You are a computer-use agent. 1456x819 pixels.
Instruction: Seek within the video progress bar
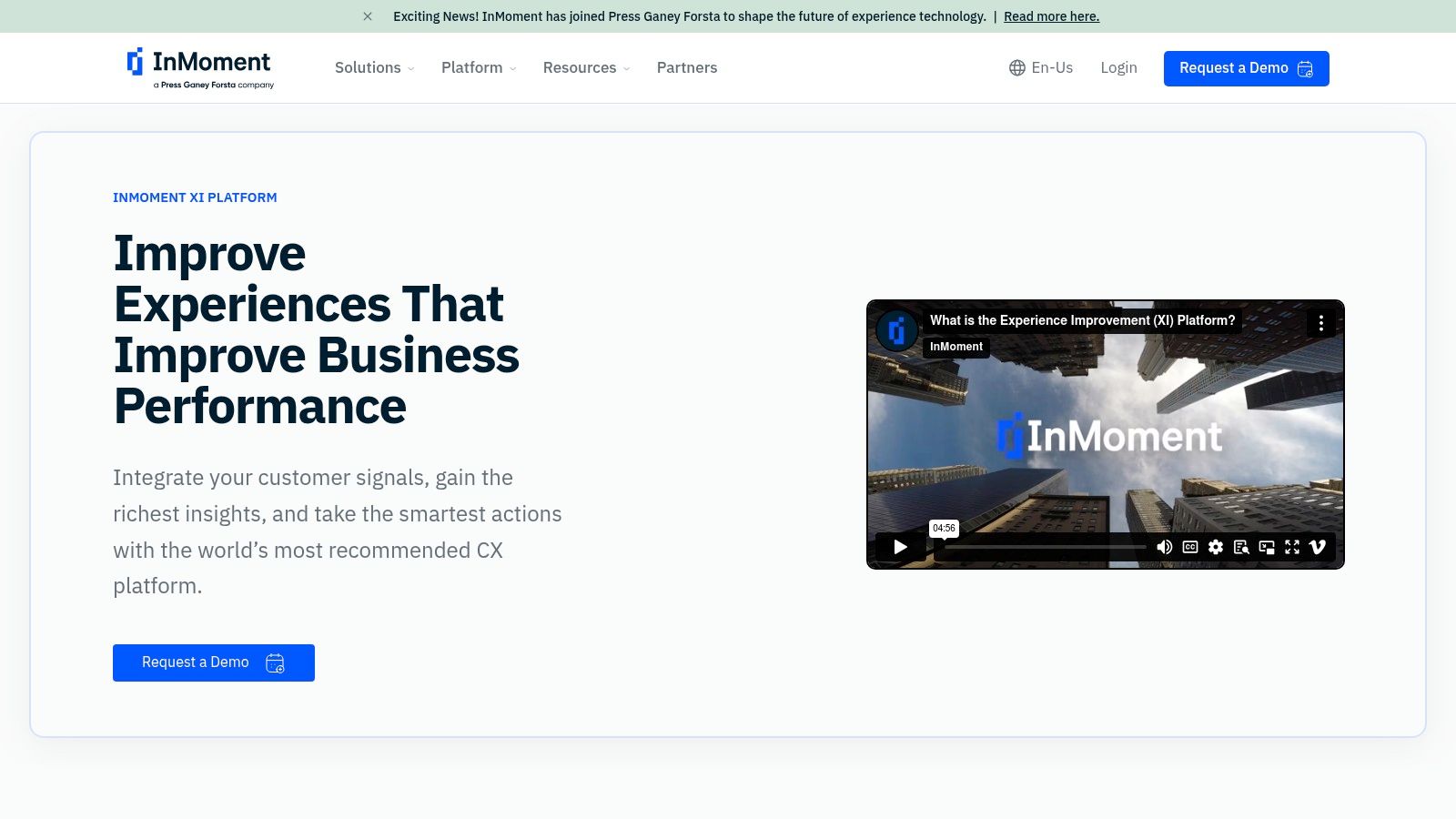(x=1042, y=547)
